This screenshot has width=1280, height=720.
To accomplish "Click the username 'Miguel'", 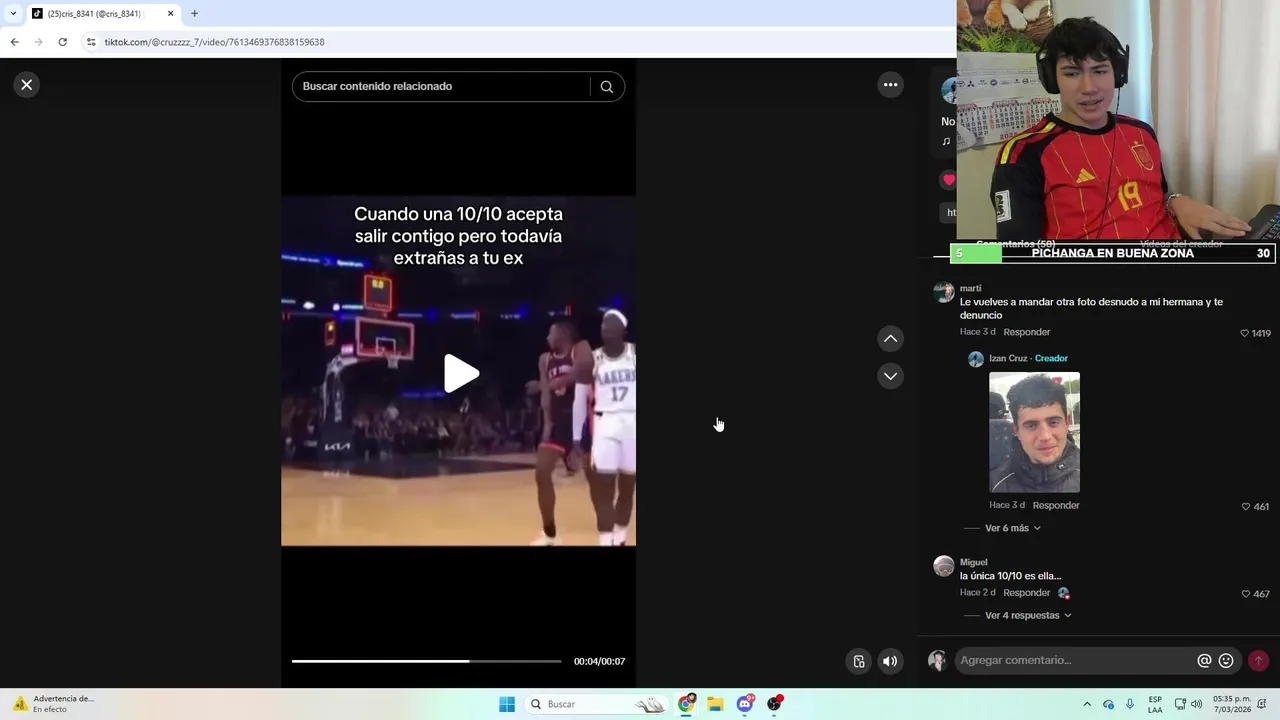I will 973,562.
